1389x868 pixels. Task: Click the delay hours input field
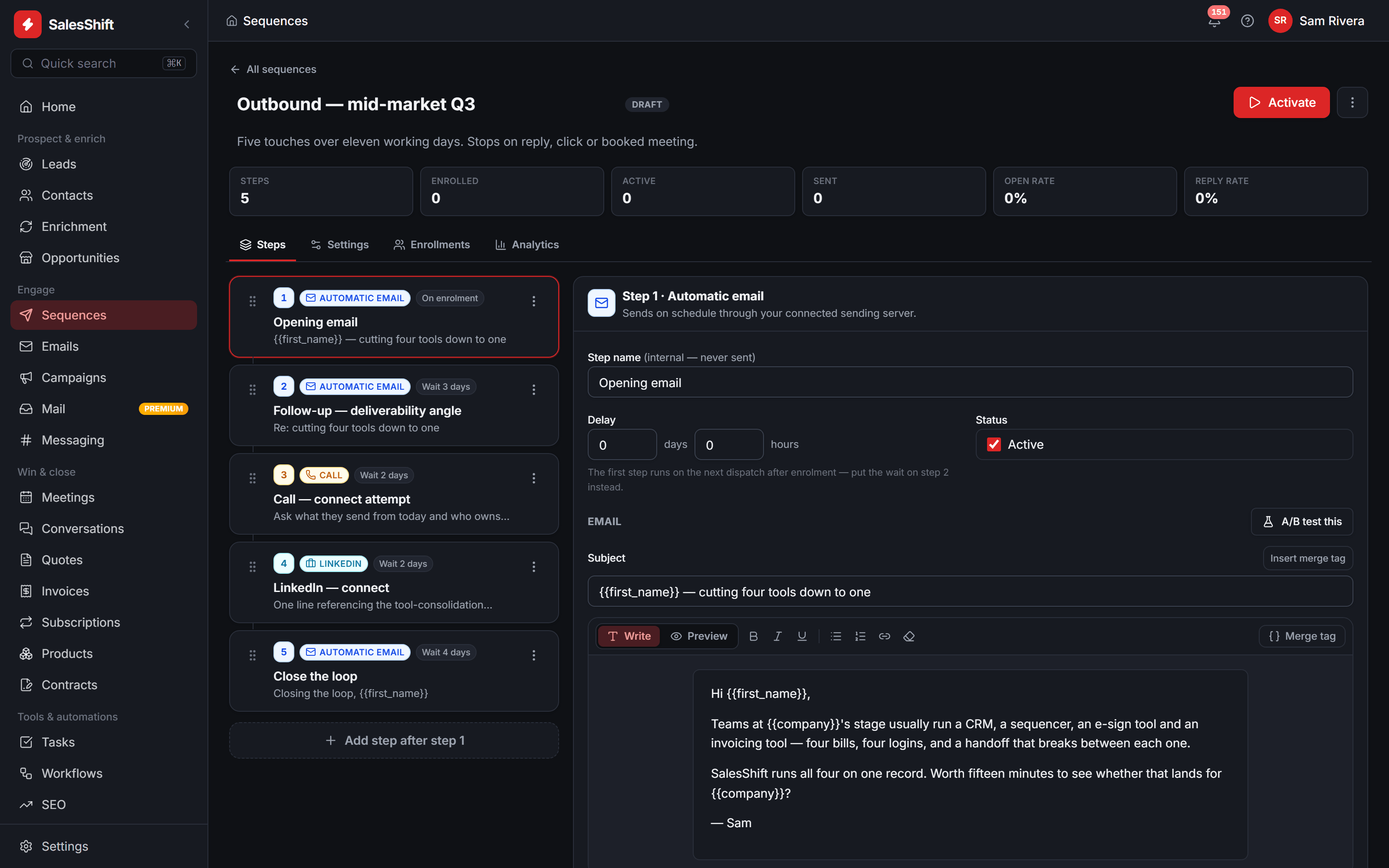pos(728,445)
